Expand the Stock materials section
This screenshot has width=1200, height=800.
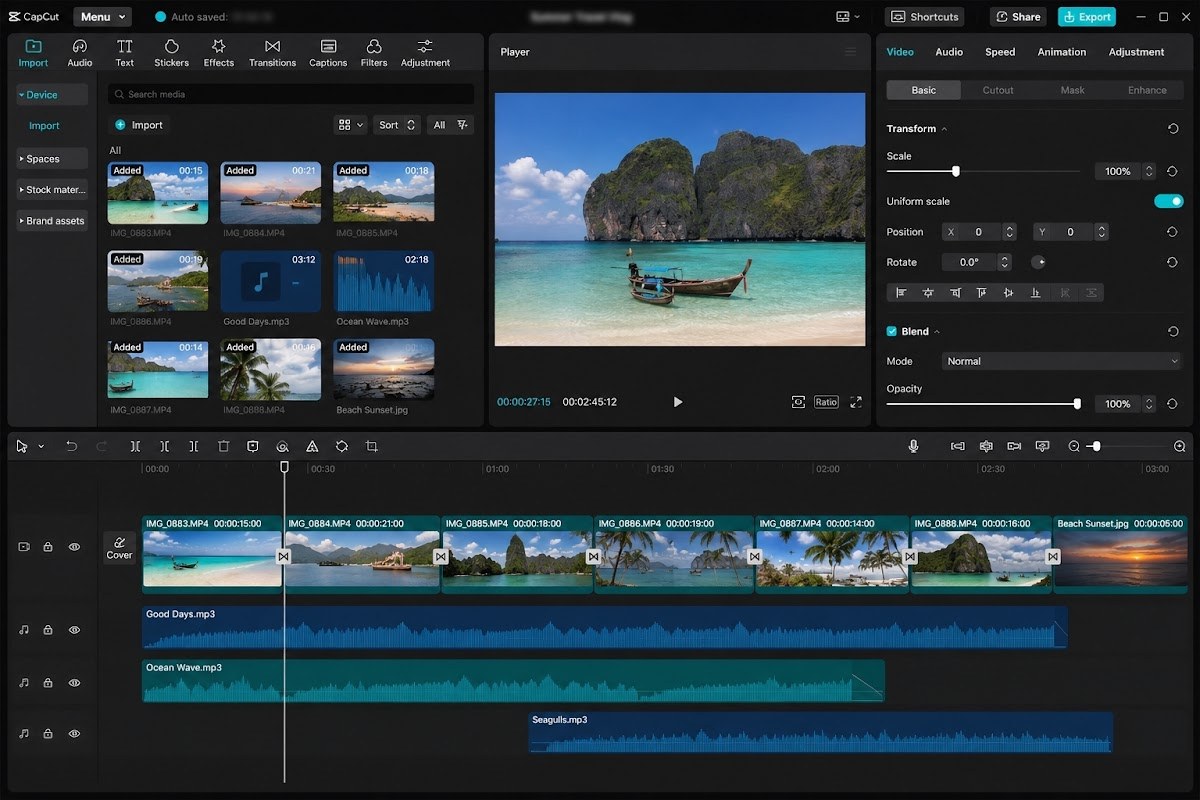point(52,190)
